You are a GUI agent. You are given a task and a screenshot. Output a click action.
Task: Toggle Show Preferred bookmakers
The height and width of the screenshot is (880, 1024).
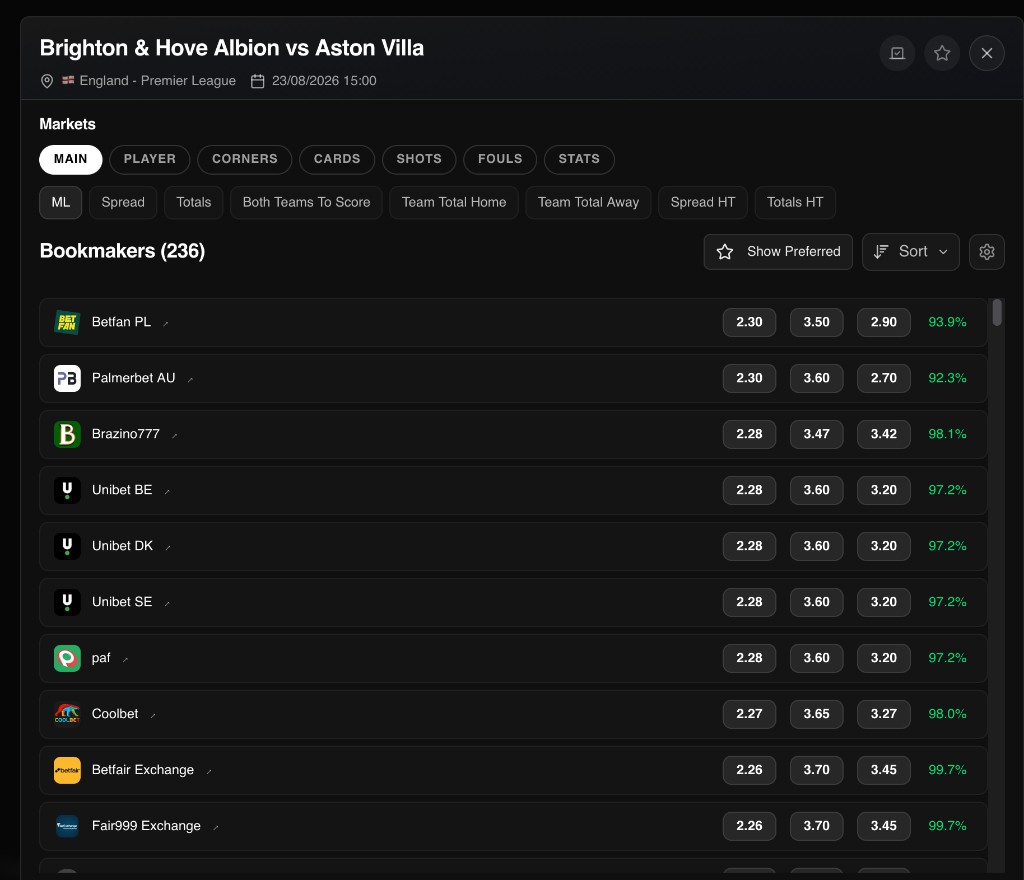[778, 252]
